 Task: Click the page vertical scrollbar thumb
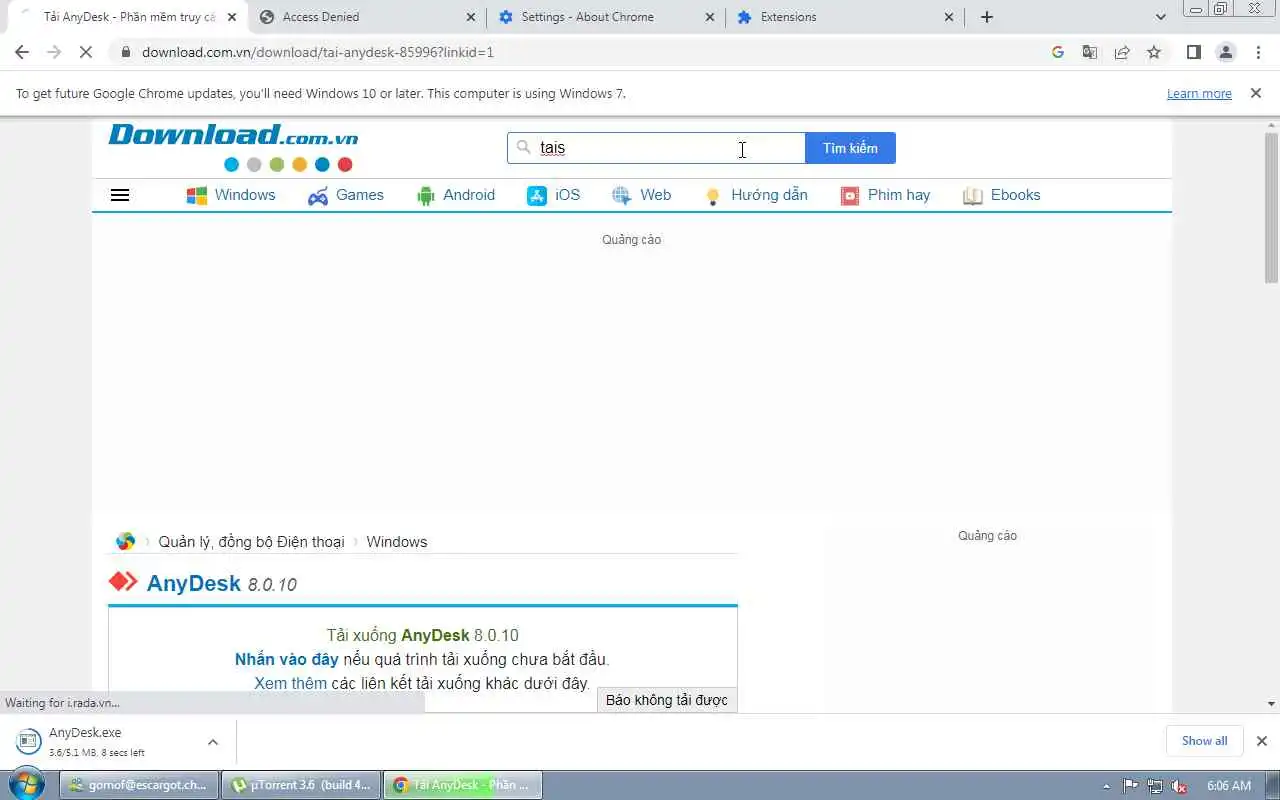1271,207
